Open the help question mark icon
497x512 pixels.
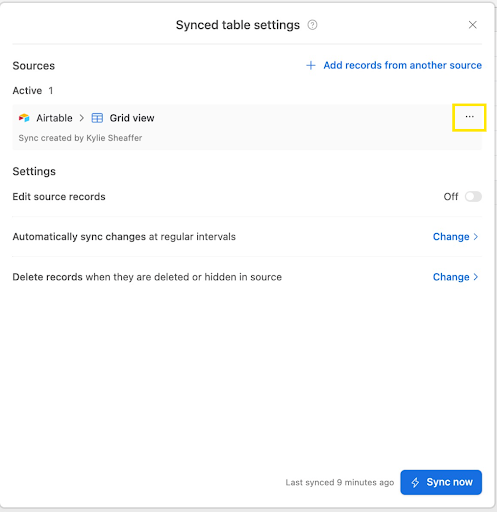click(x=312, y=25)
